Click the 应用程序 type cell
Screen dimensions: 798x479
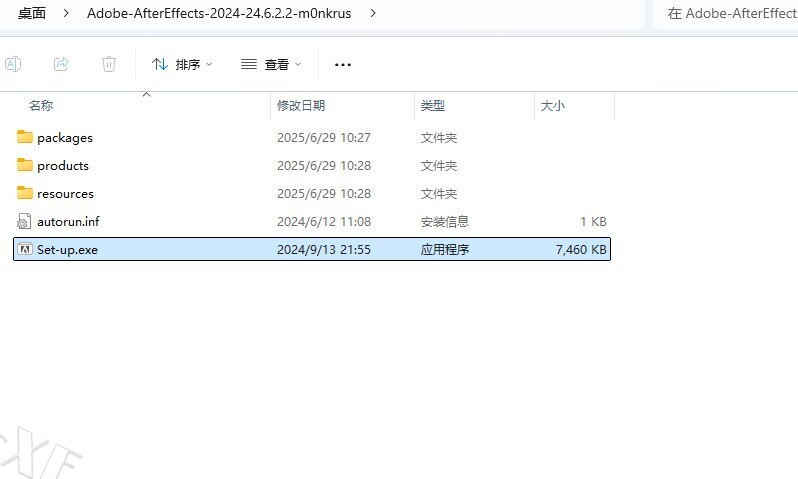[x=444, y=249]
